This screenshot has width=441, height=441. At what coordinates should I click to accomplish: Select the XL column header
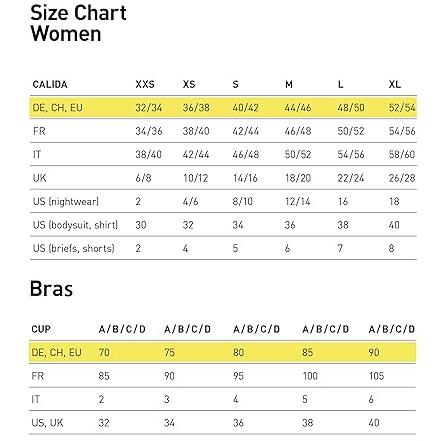click(395, 84)
